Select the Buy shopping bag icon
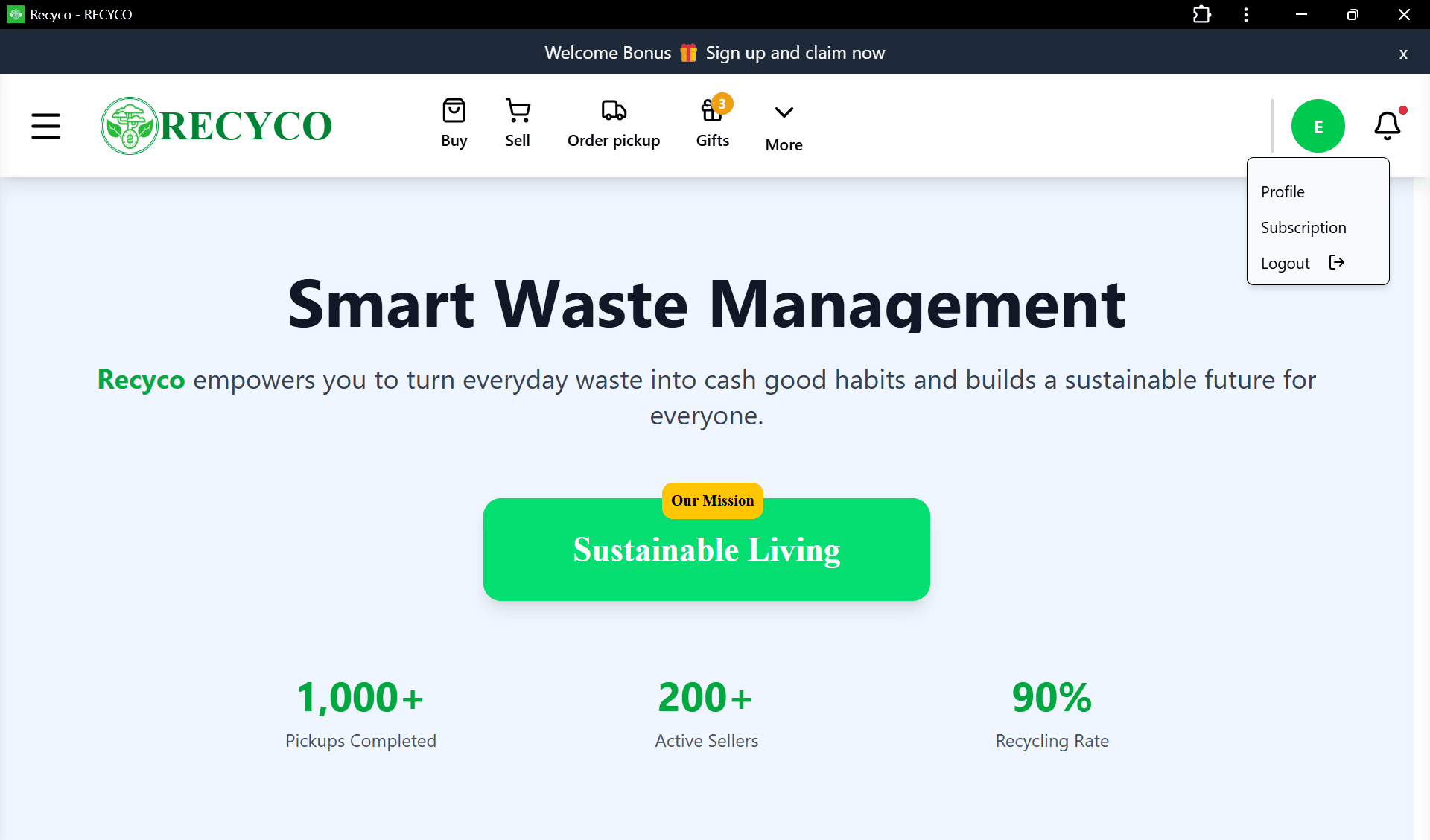Viewport: 1430px width, 840px height. [x=454, y=110]
